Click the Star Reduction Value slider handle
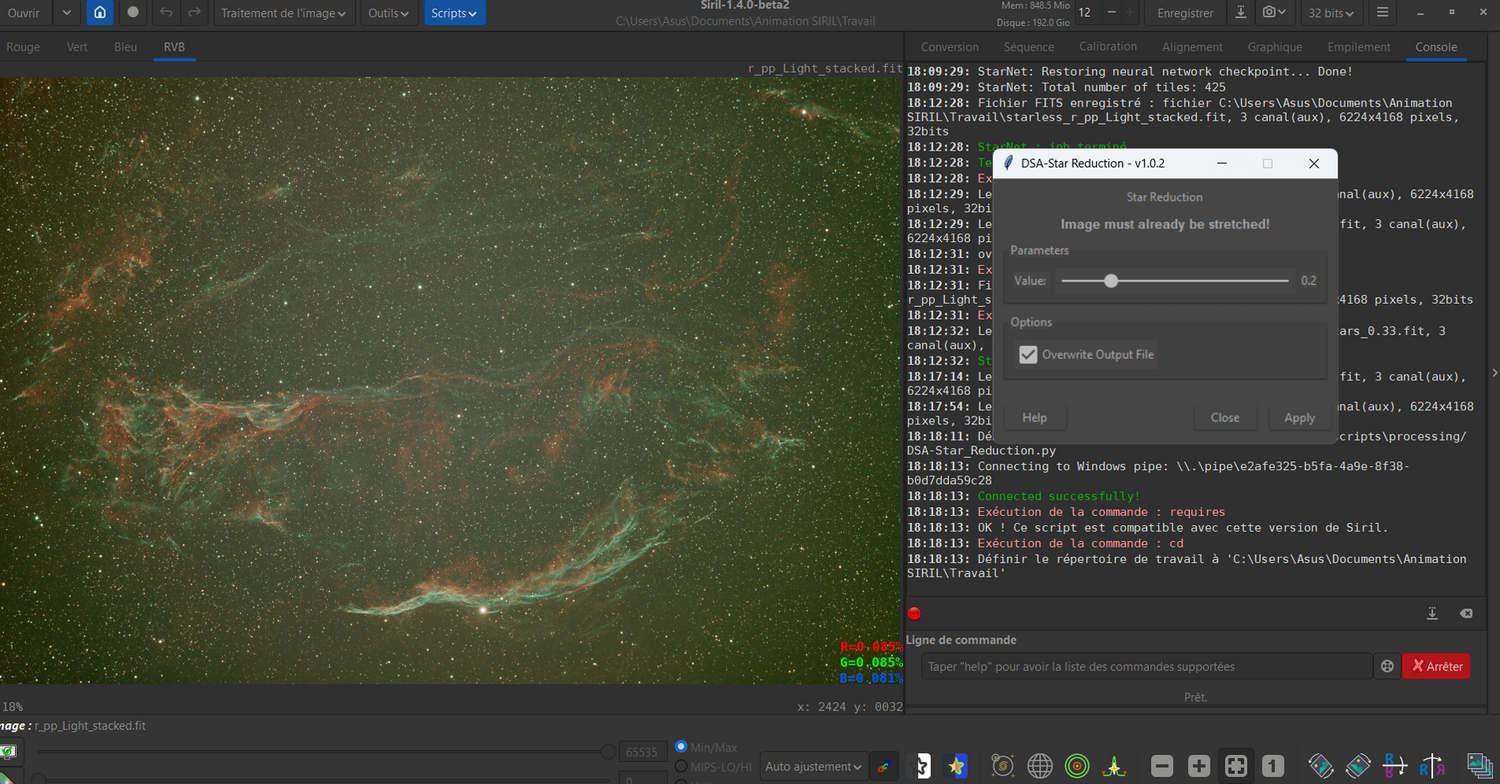Screen dimensions: 1500x784 (x=1111, y=281)
